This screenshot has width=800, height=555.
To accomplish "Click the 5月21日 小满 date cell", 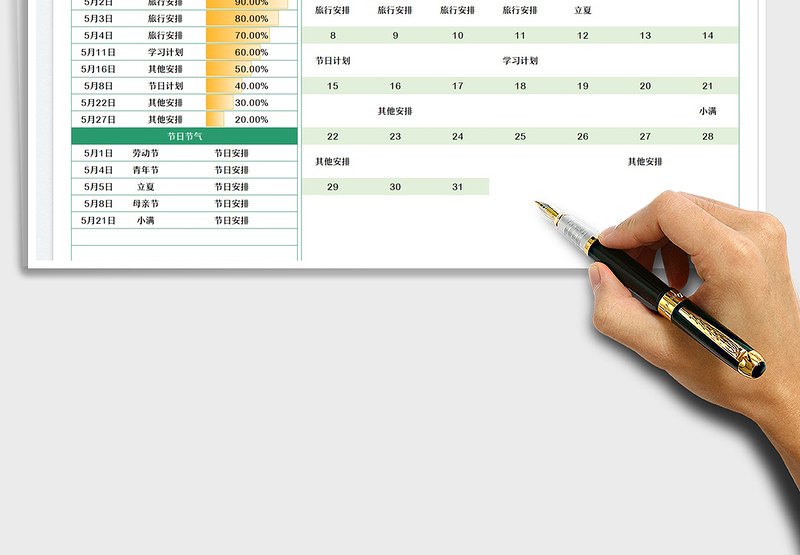I will click(x=98, y=221).
